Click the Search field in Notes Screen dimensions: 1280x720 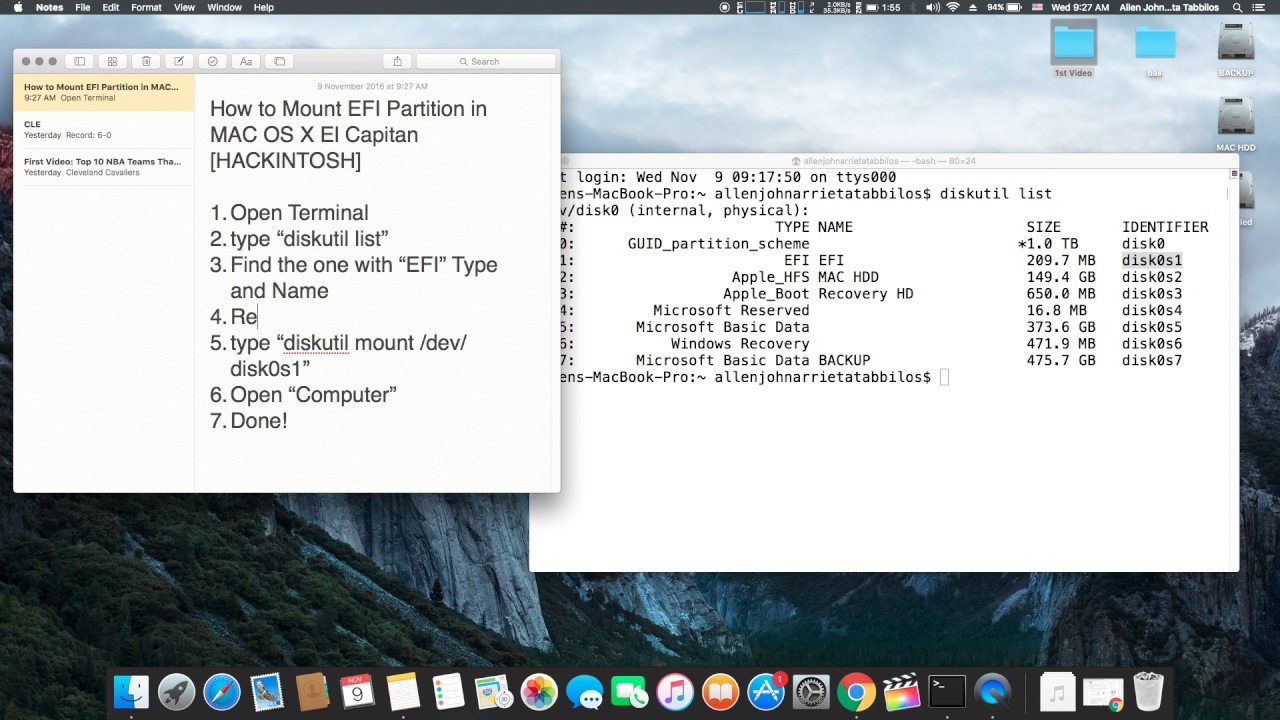point(485,61)
